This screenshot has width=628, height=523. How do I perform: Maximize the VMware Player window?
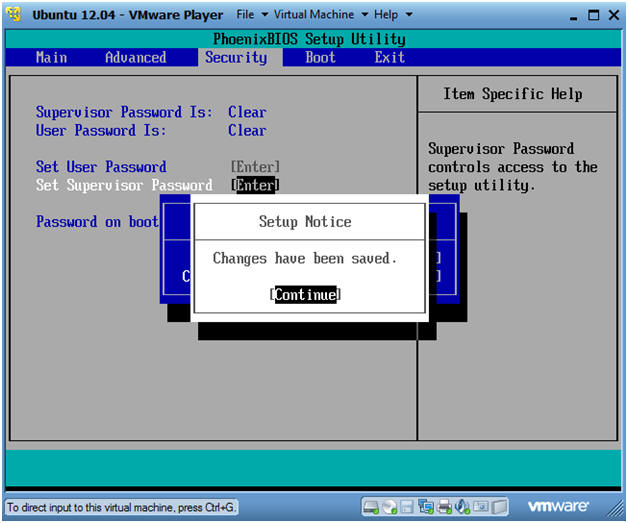[594, 15]
